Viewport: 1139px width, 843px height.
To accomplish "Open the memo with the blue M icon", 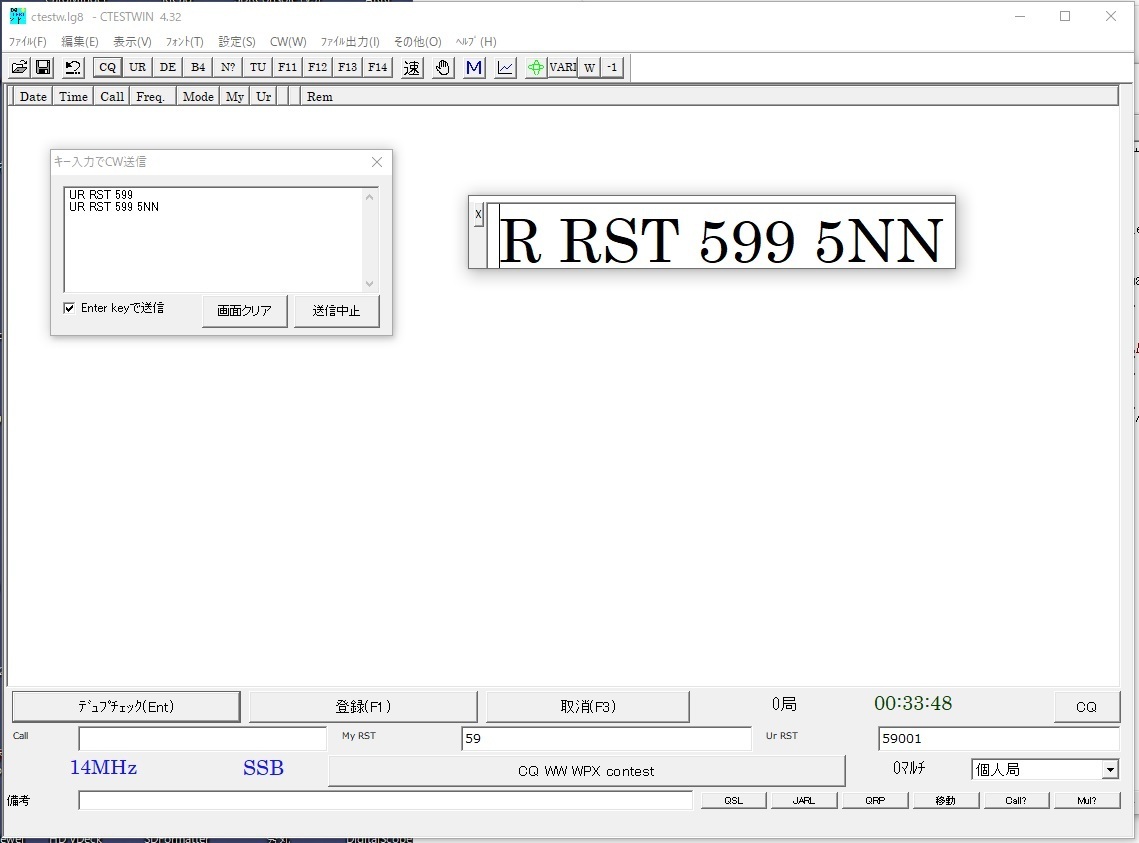I will coord(472,67).
